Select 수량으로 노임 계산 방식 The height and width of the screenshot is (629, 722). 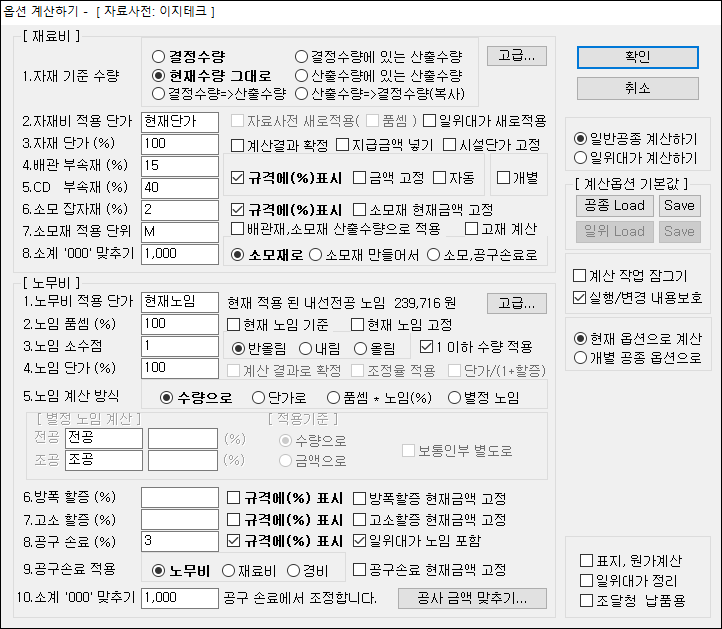[x=196, y=398]
